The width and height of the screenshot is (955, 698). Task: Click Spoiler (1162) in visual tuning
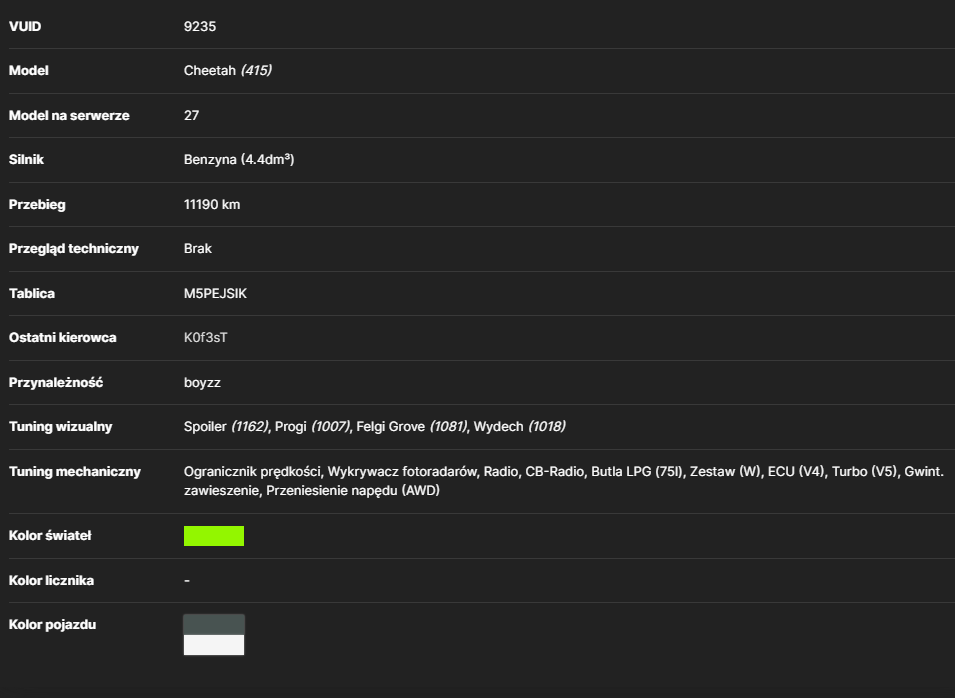coord(226,426)
